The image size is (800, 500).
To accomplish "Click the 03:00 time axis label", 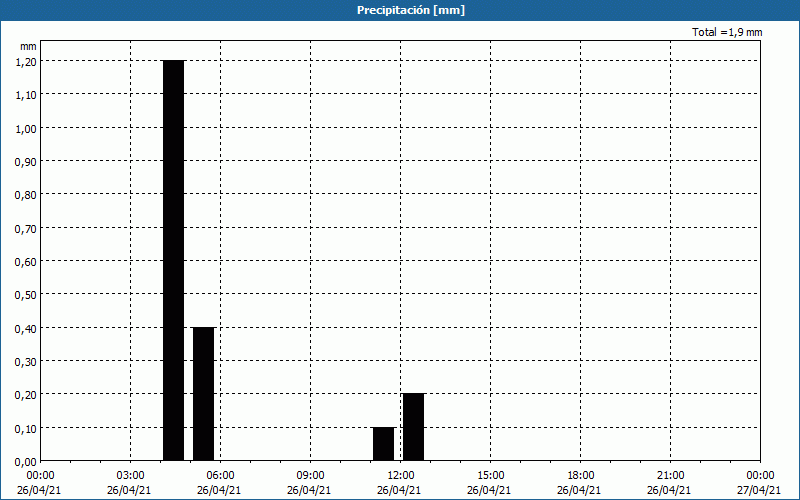I will [131, 476].
